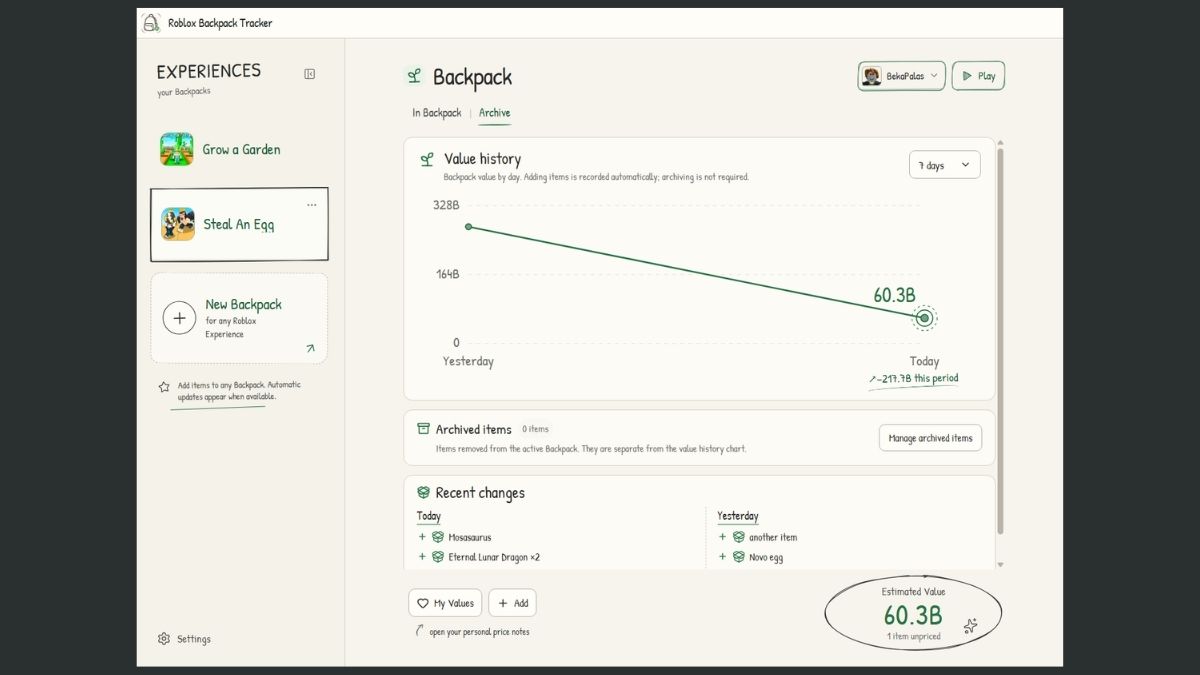
Task: Click the sparkle icon by Estimated Value
Action: [969, 626]
